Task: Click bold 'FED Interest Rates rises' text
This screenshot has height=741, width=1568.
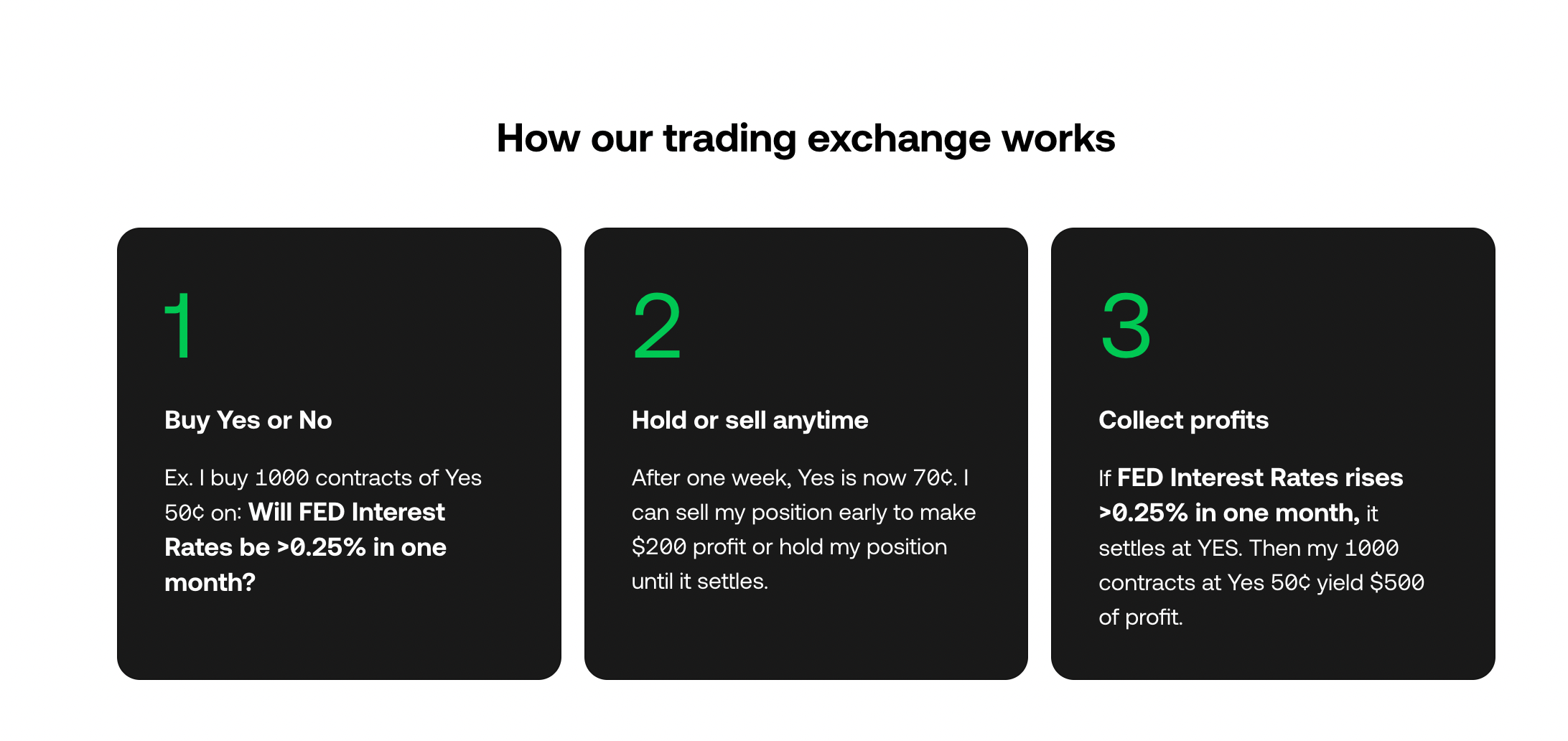Action: click(1260, 477)
